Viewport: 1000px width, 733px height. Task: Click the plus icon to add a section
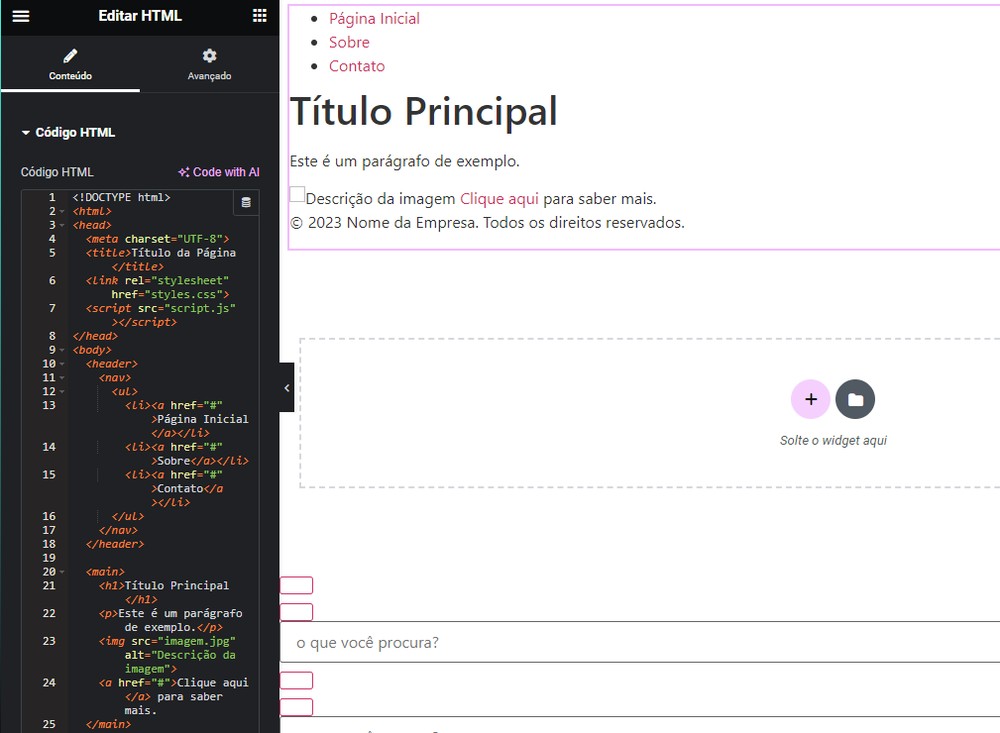pyautogui.click(x=810, y=399)
